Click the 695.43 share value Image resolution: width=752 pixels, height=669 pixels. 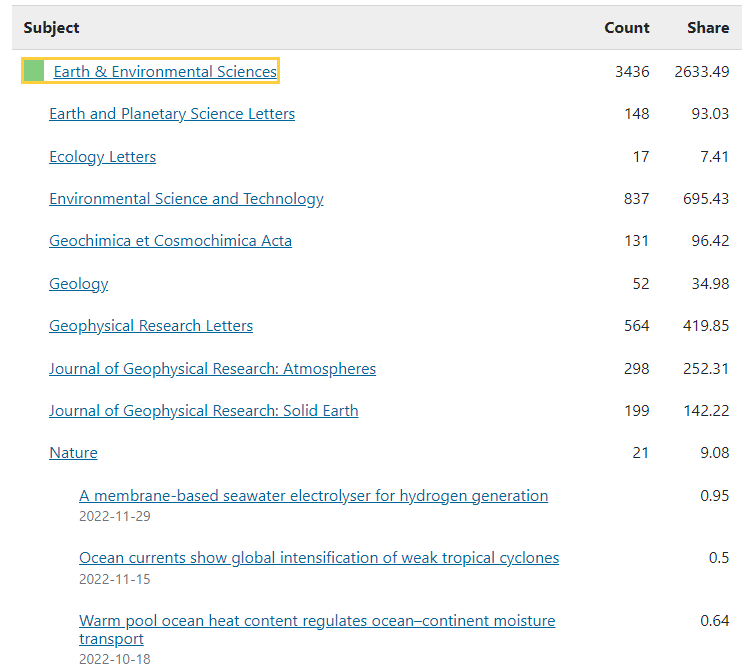(705, 199)
